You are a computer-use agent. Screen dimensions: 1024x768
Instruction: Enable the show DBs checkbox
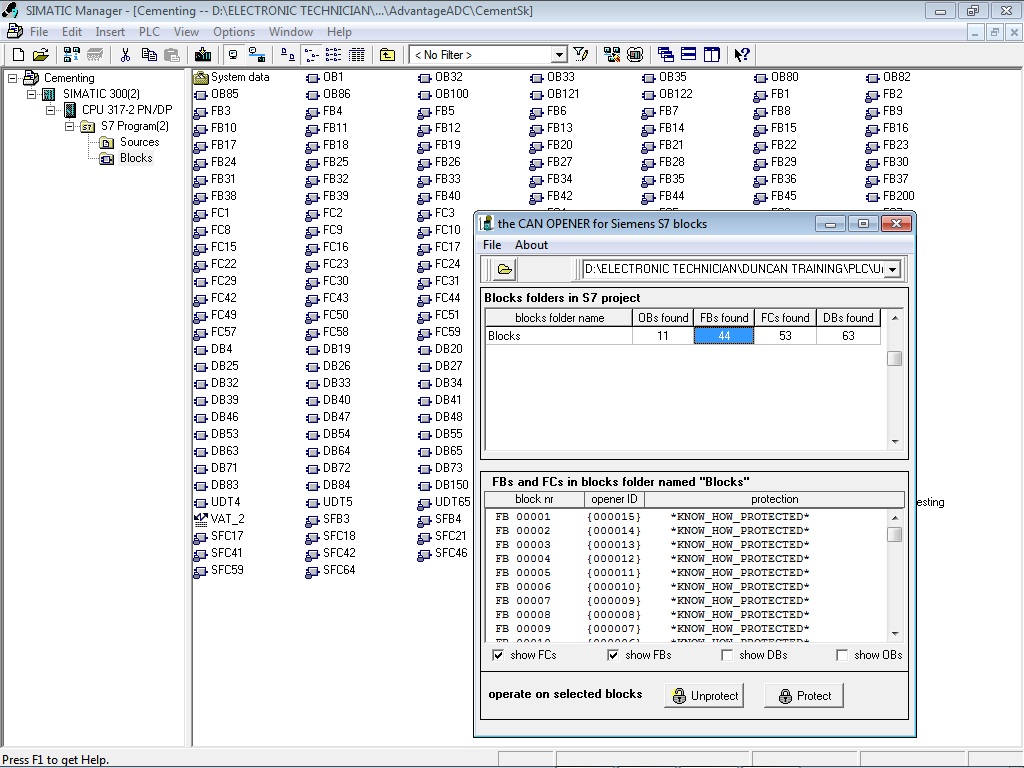(x=727, y=655)
